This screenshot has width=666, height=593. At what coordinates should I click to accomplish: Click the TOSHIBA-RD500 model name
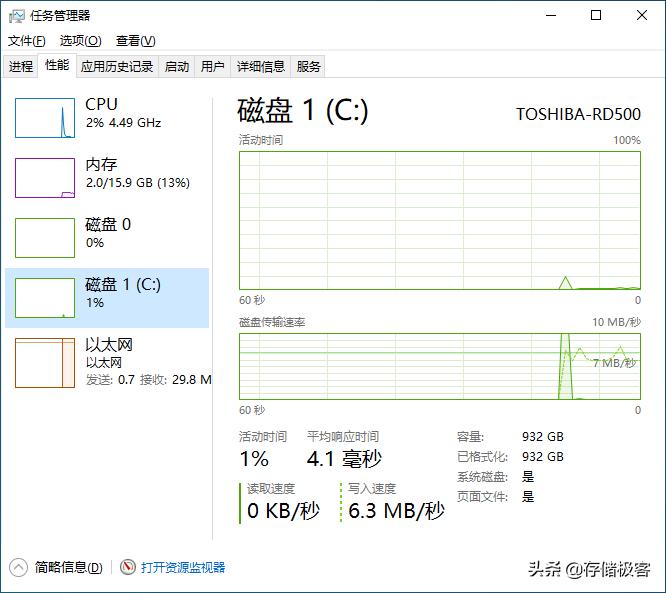[x=578, y=114]
